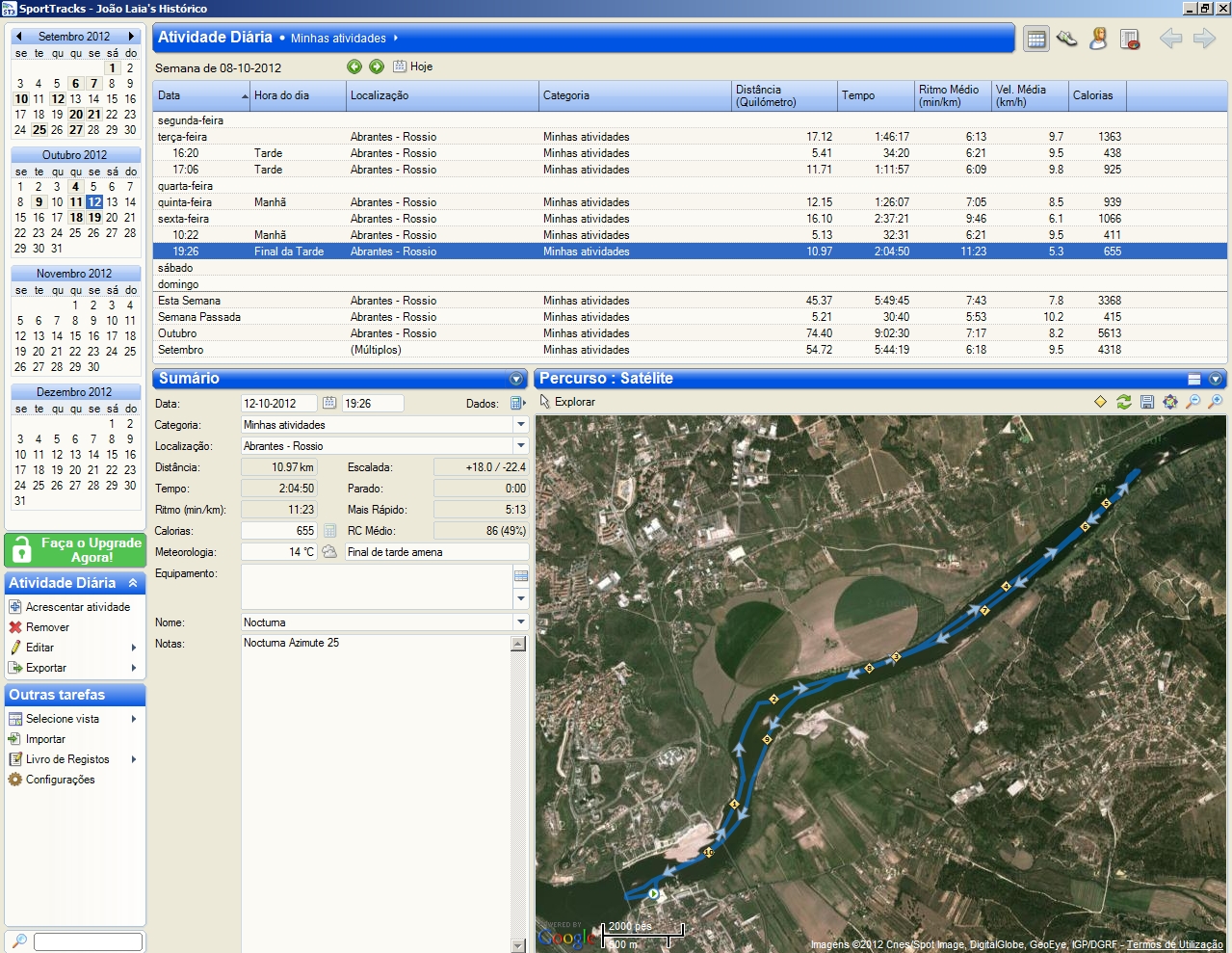Image resolution: width=1232 pixels, height=953 pixels.
Task: Zoom out on the satellite map
Action: (x=1193, y=402)
